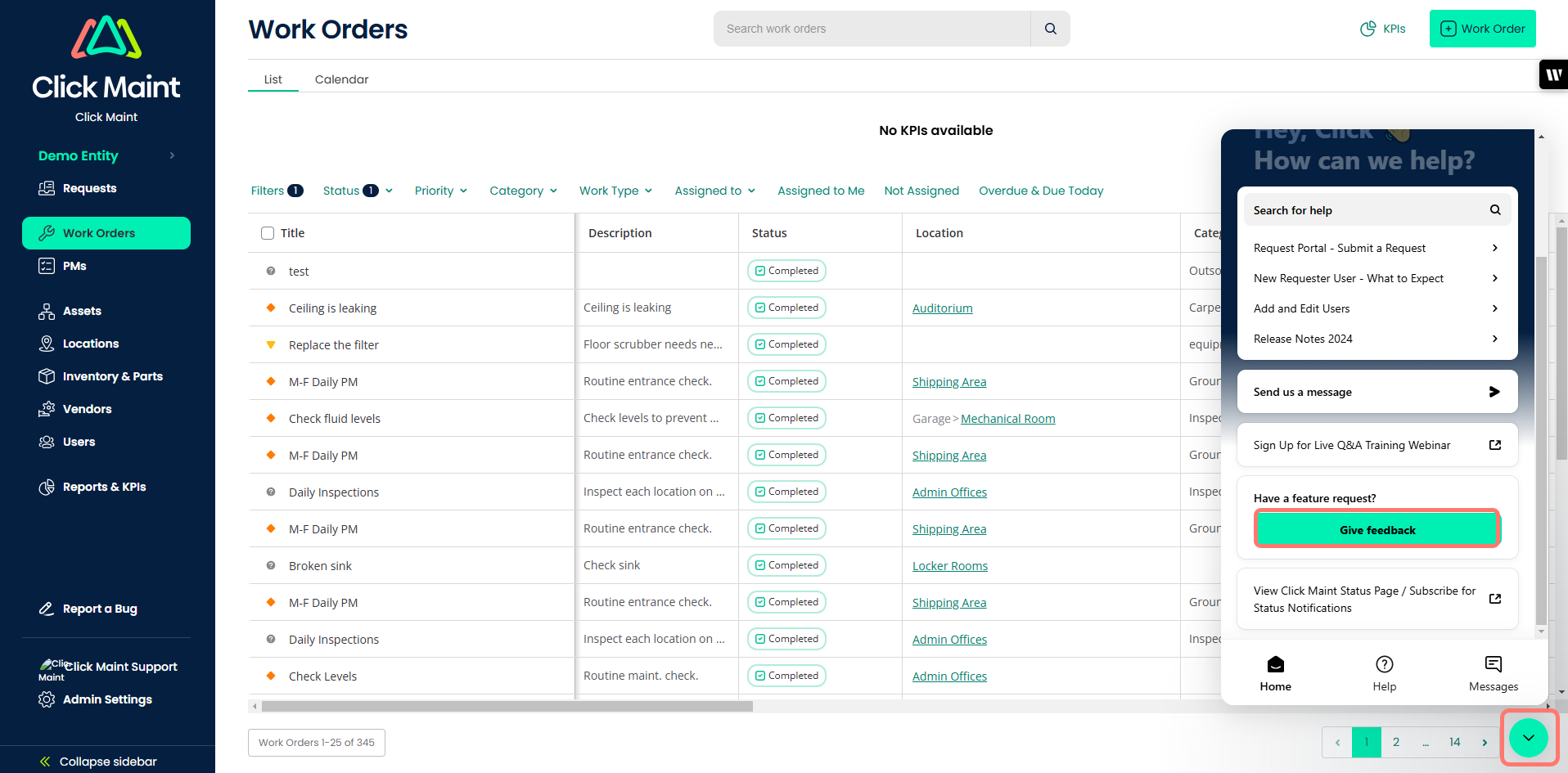Switch to the List tab
Image resolution: width=1568 pixels, height=773 pixels.
(x=273, y=79)
